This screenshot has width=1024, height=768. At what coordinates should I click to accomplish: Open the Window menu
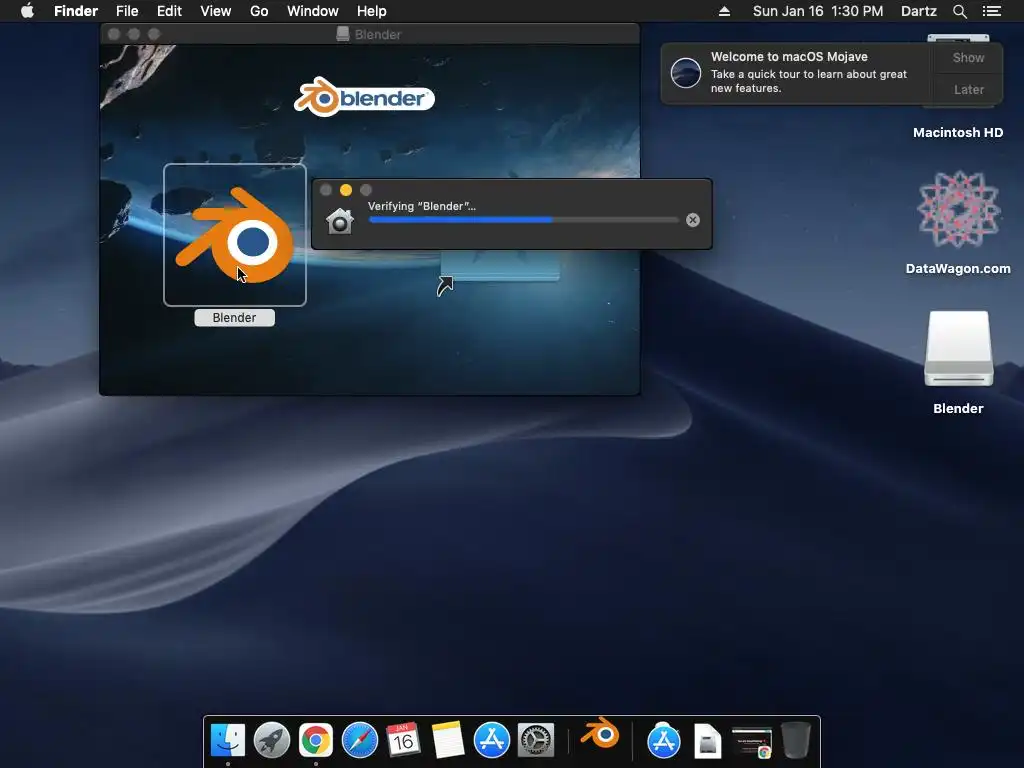(x=313, y=11)
